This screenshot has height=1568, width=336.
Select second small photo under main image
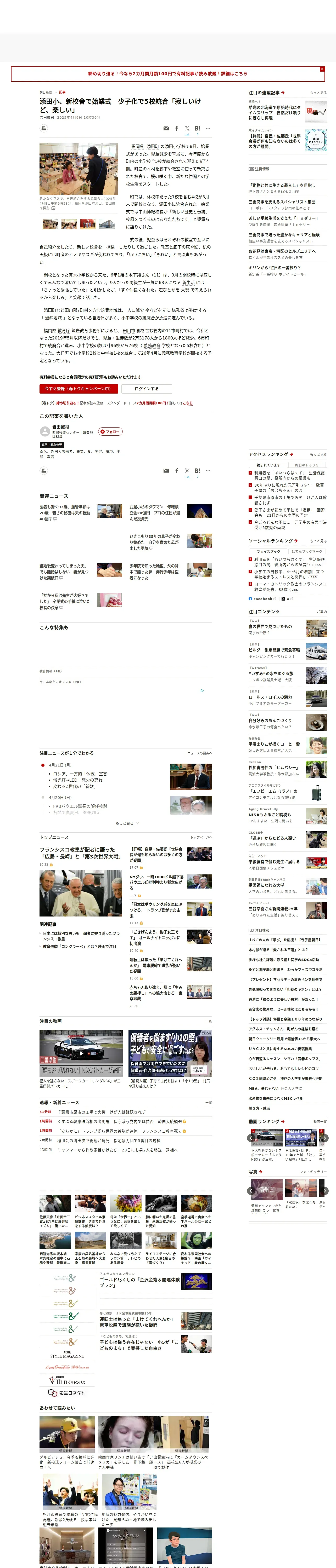[x=70, y=224]
